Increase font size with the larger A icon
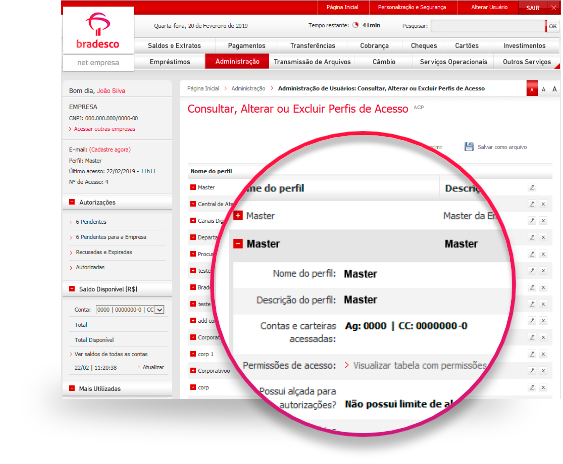 554,89
